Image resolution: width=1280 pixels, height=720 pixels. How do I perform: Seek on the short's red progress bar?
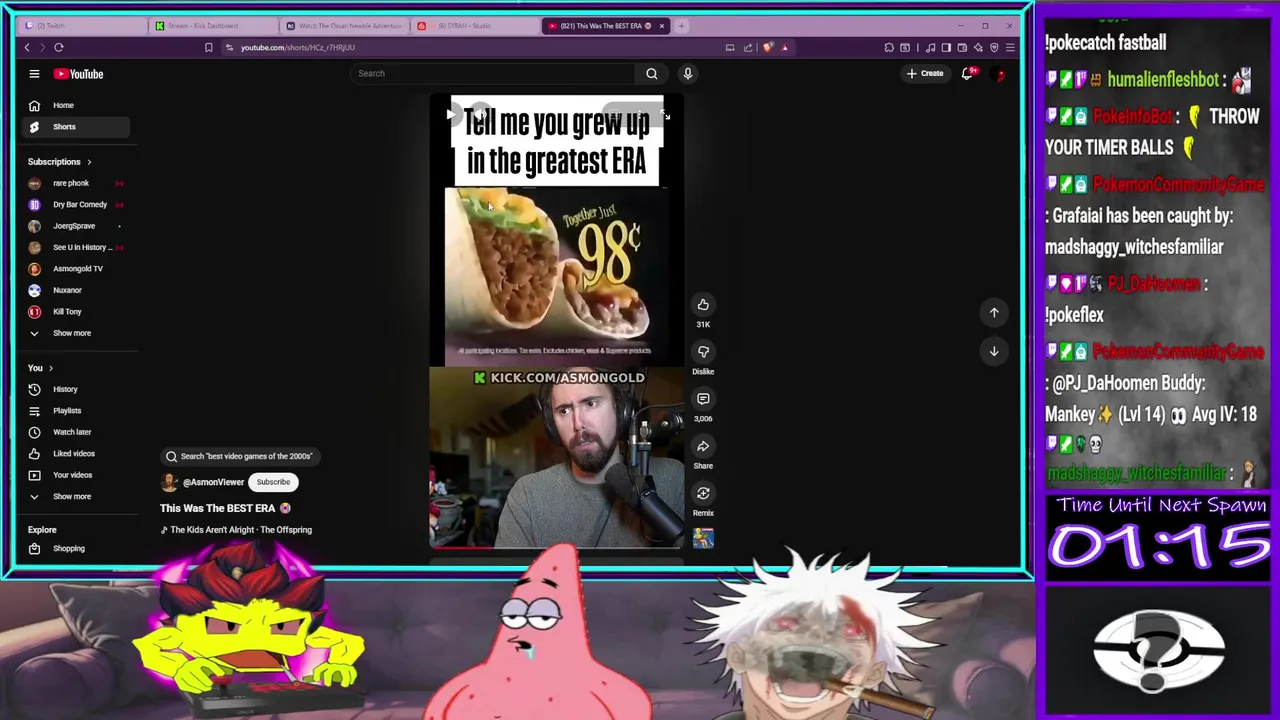[556, 548]
